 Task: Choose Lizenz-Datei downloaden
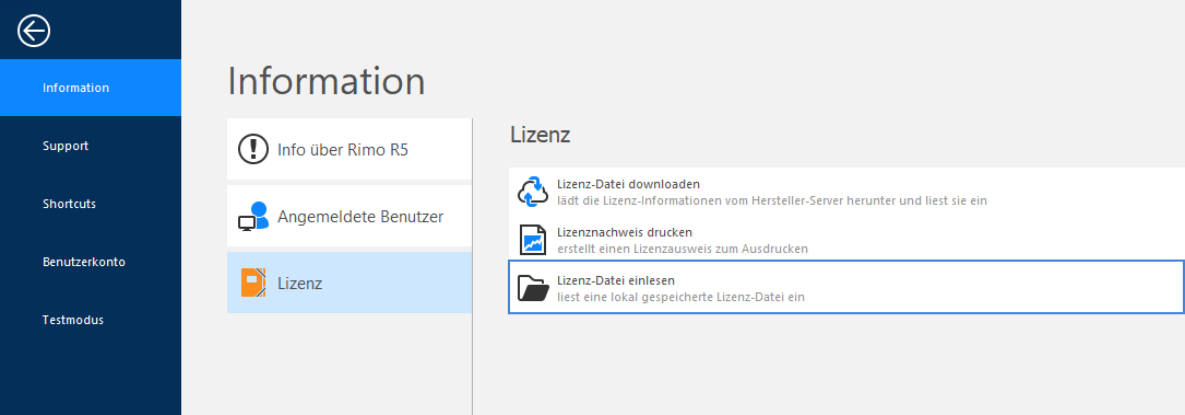(x=846, y=192)
